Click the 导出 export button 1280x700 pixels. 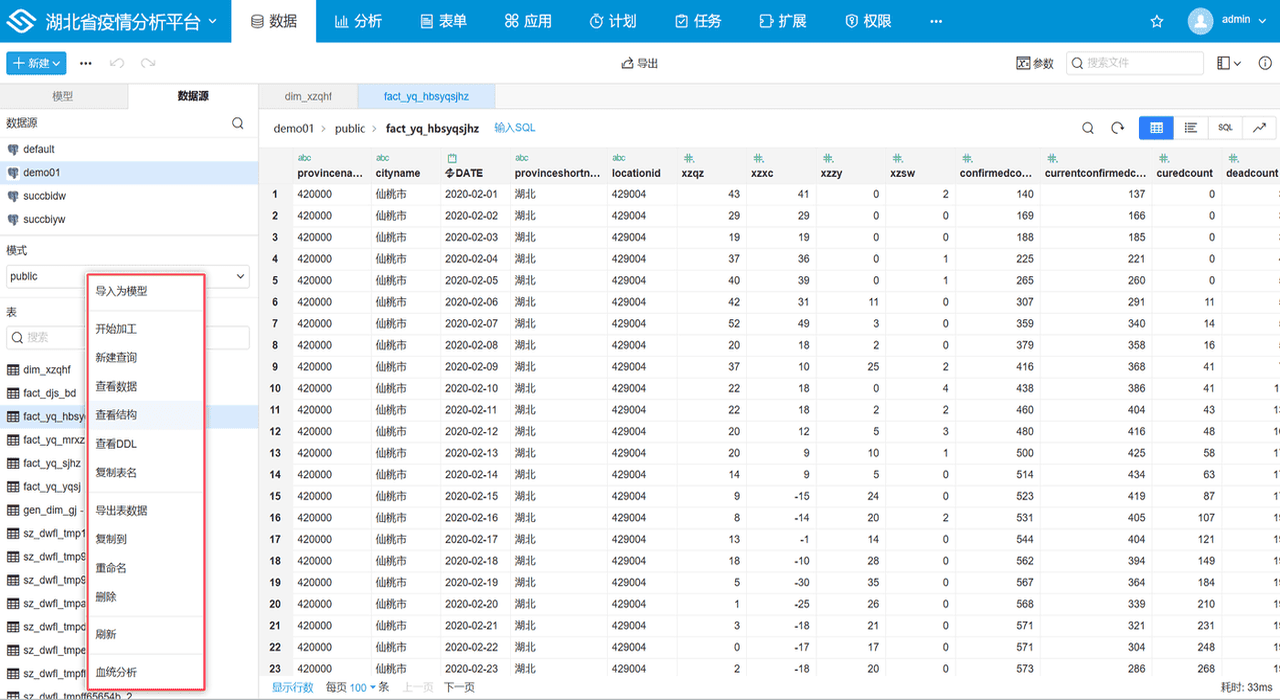point(640,63)
